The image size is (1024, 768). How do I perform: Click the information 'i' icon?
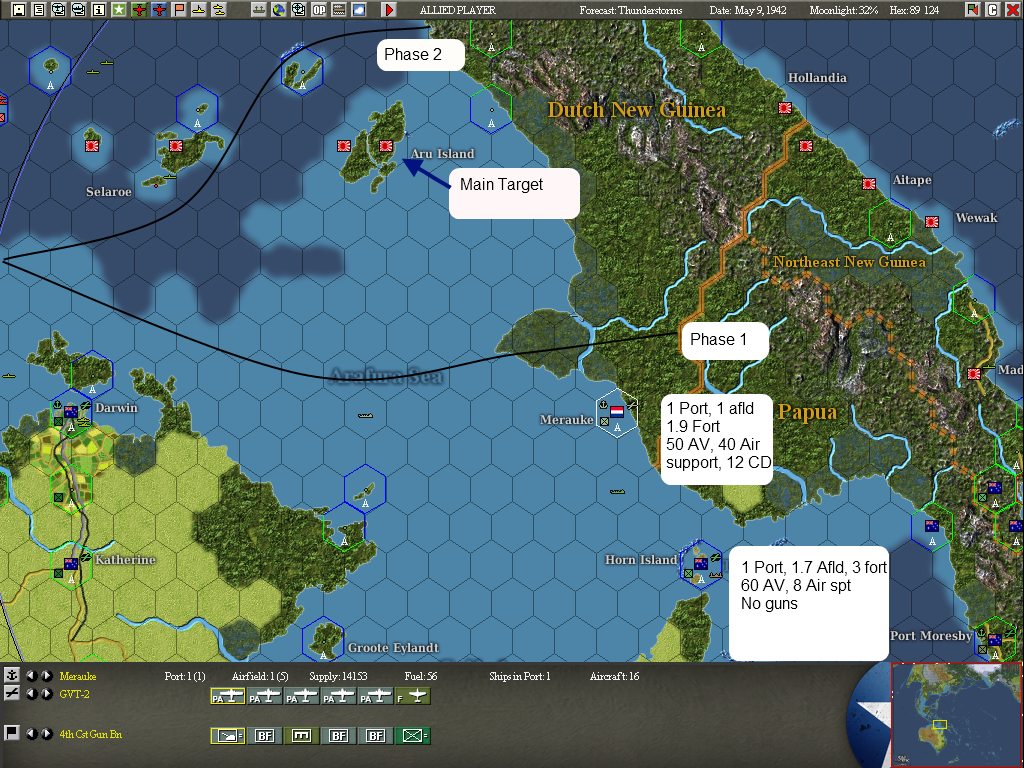(99, 10)
